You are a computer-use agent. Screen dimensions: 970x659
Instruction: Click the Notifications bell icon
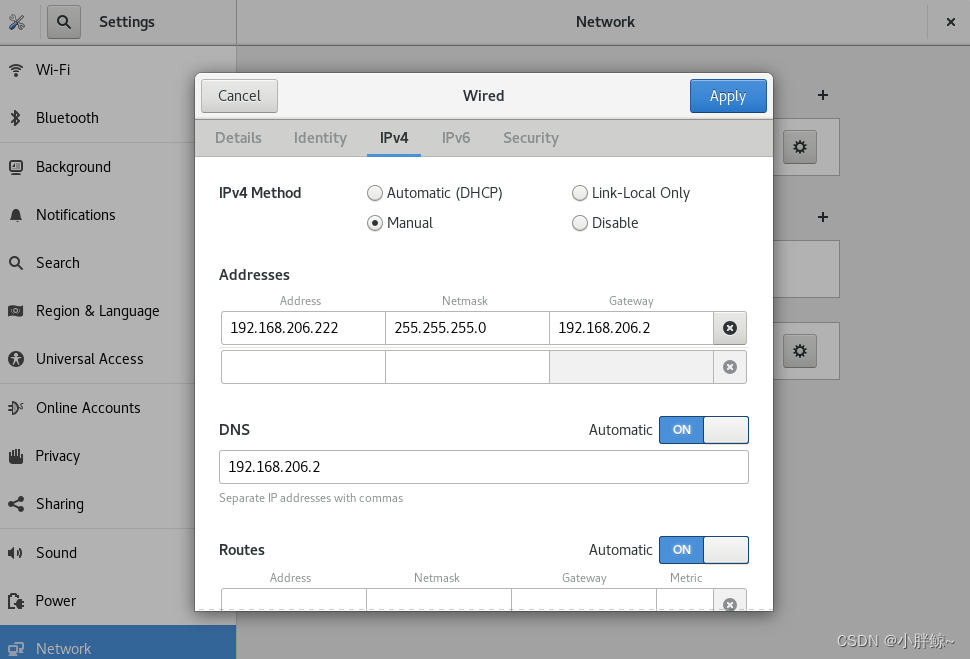(x=16, y=215)
